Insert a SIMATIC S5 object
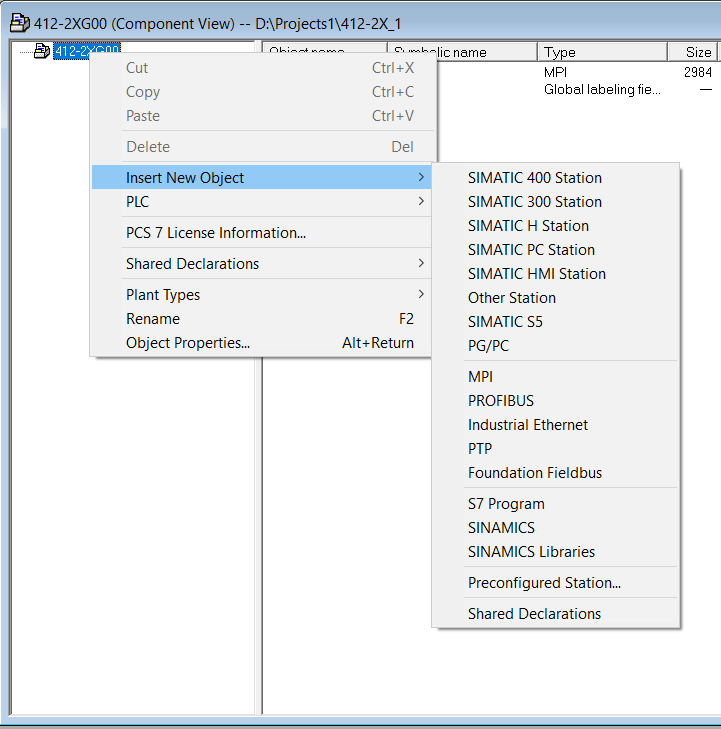 click(556, 322)
